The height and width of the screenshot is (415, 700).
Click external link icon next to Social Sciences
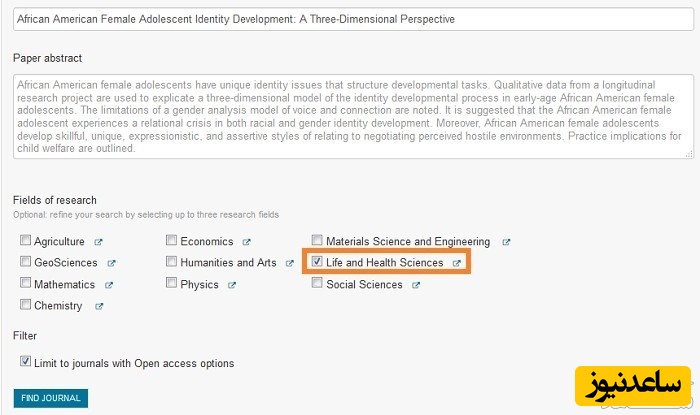point(416,285)
